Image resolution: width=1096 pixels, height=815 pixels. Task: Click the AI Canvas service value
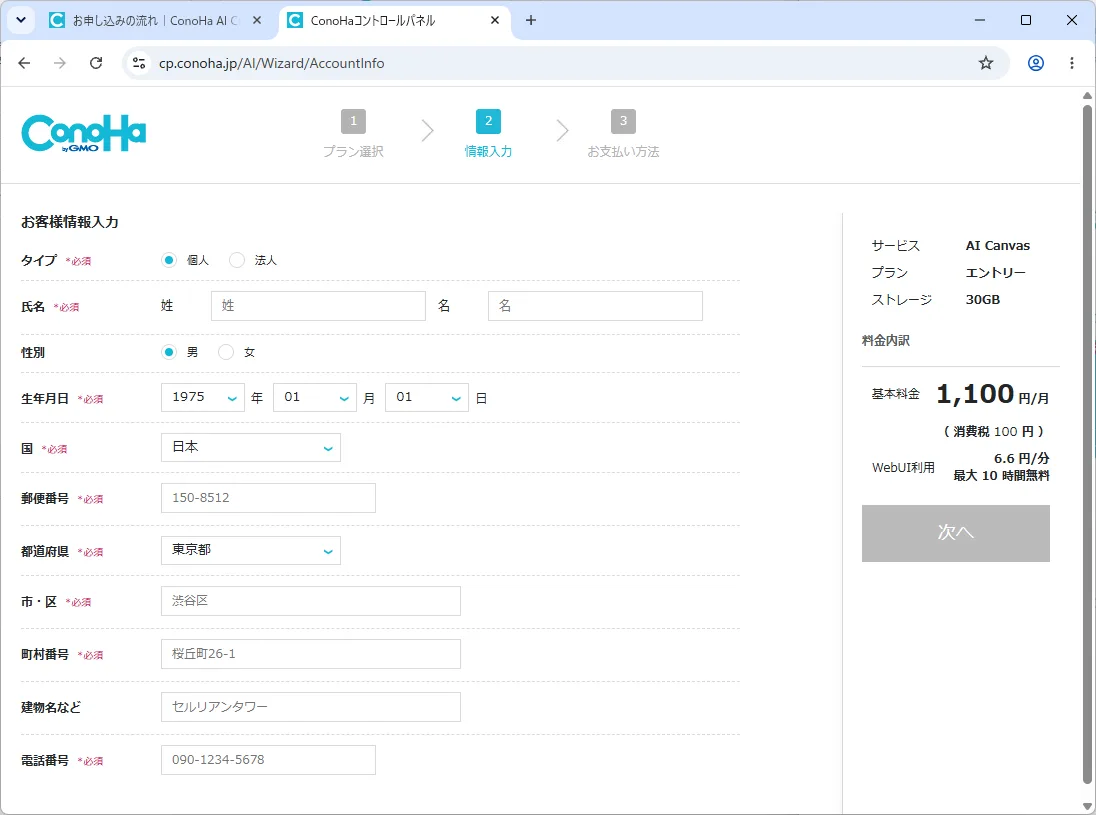point(997,245)
